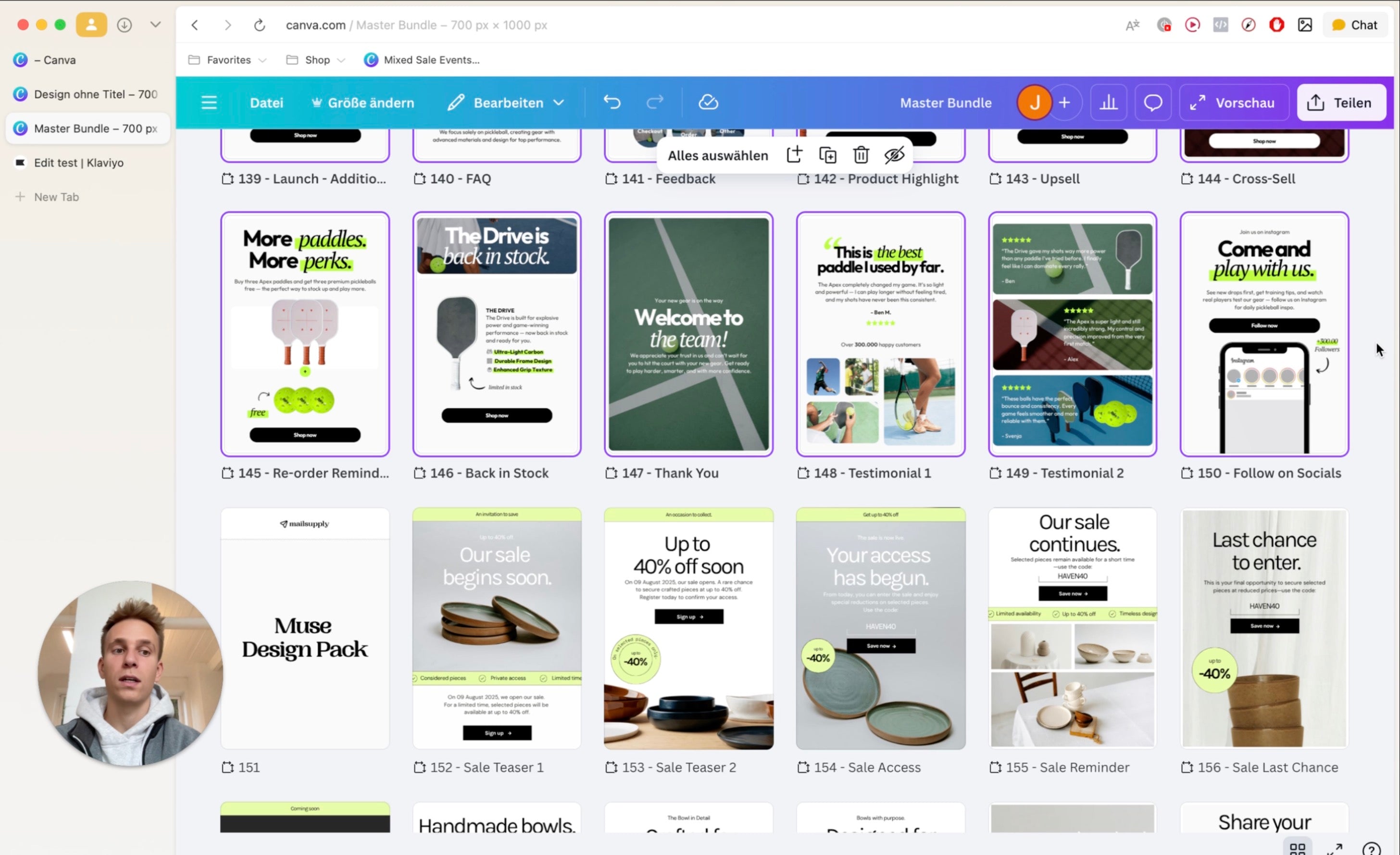Click browser back arrow
Screen dimensions: 1400x855
pyautogui.click(x=195, y=25)
